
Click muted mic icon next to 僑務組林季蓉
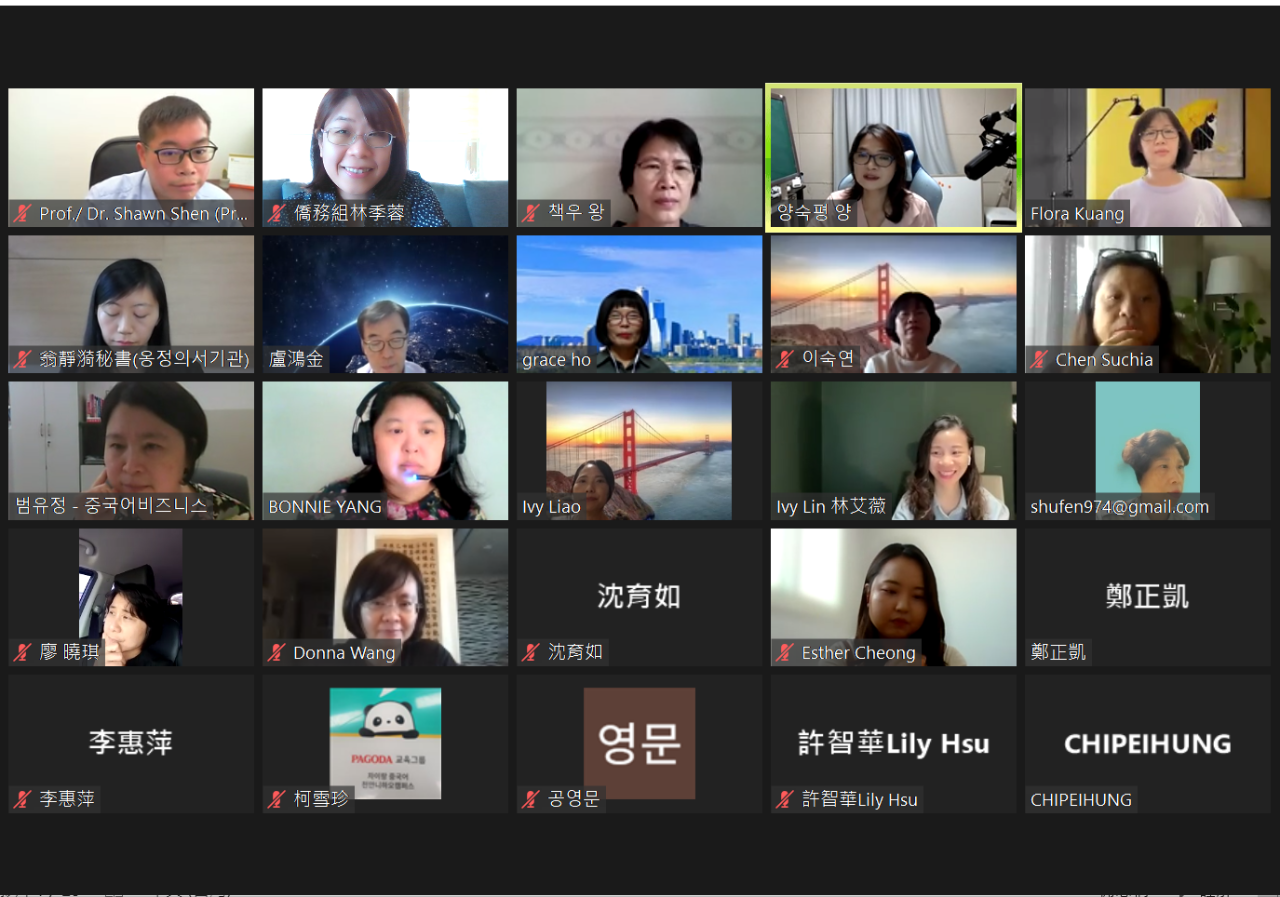click(x=277, y=214)
